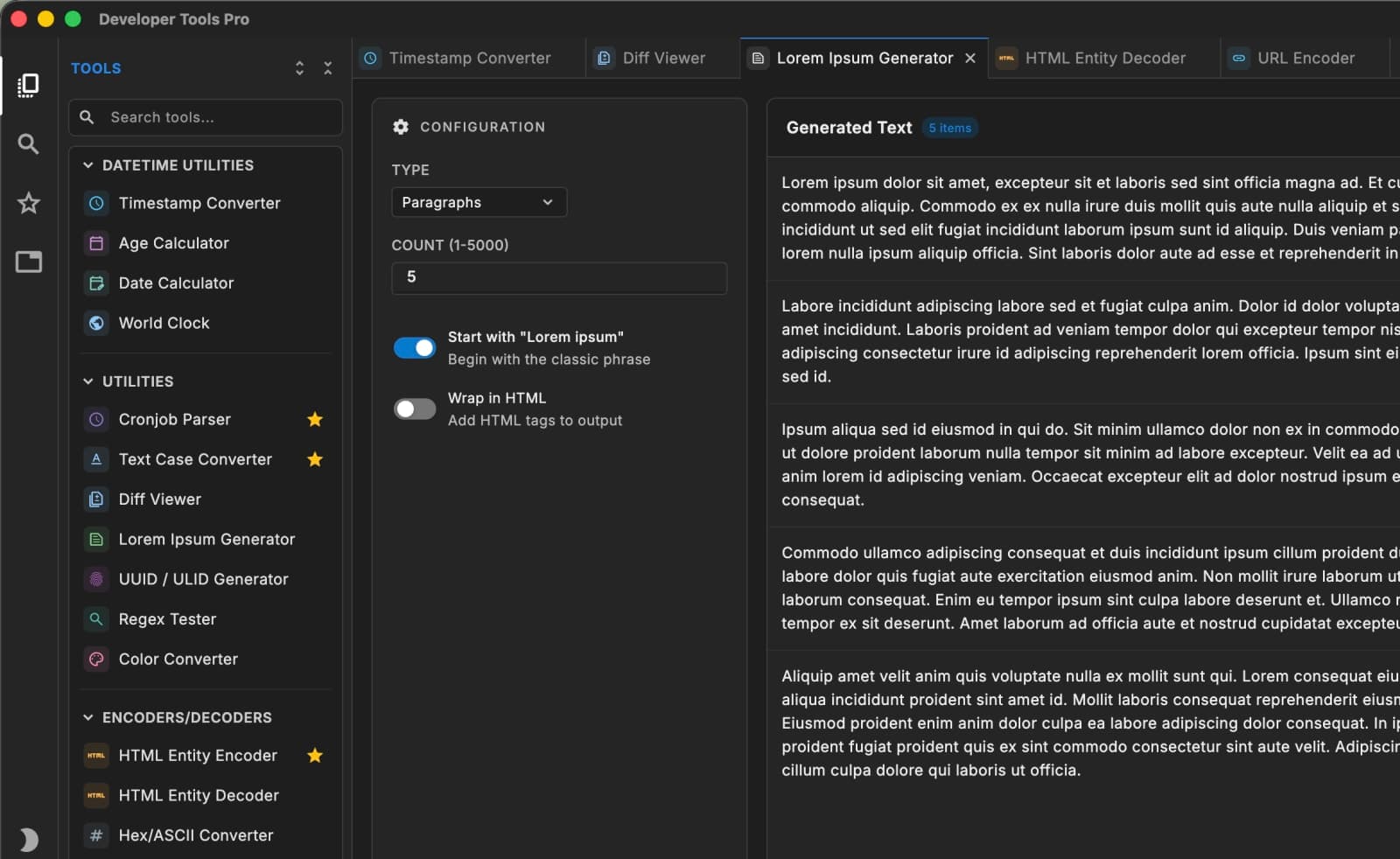Close the Lorem Ipsum Generator tab
The width and height of the screenshot is (1400, 859).
pos(970,58)
